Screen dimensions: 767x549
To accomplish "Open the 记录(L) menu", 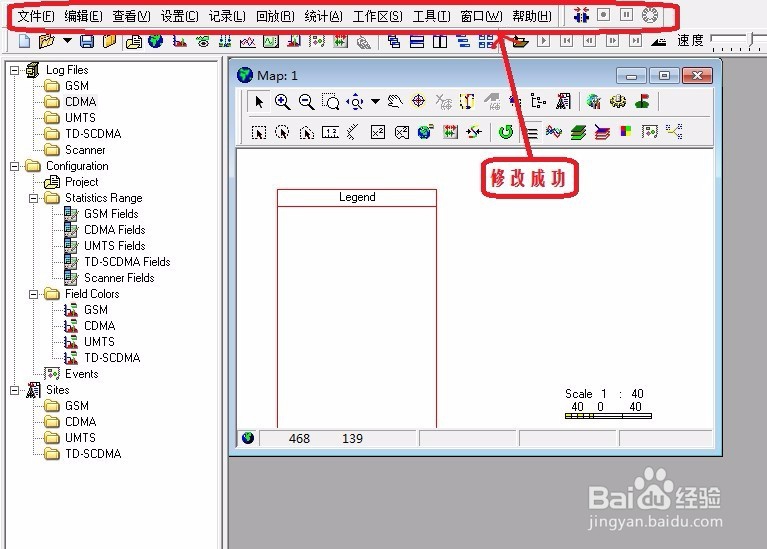I will 227,16.
